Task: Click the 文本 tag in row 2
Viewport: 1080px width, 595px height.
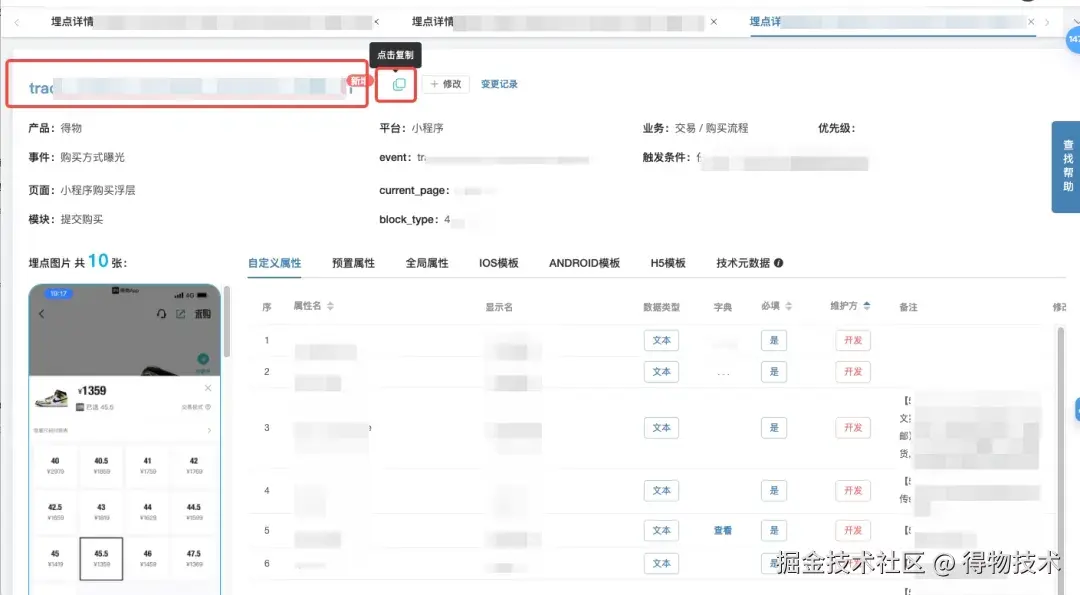Action: [x=661, y=372]
